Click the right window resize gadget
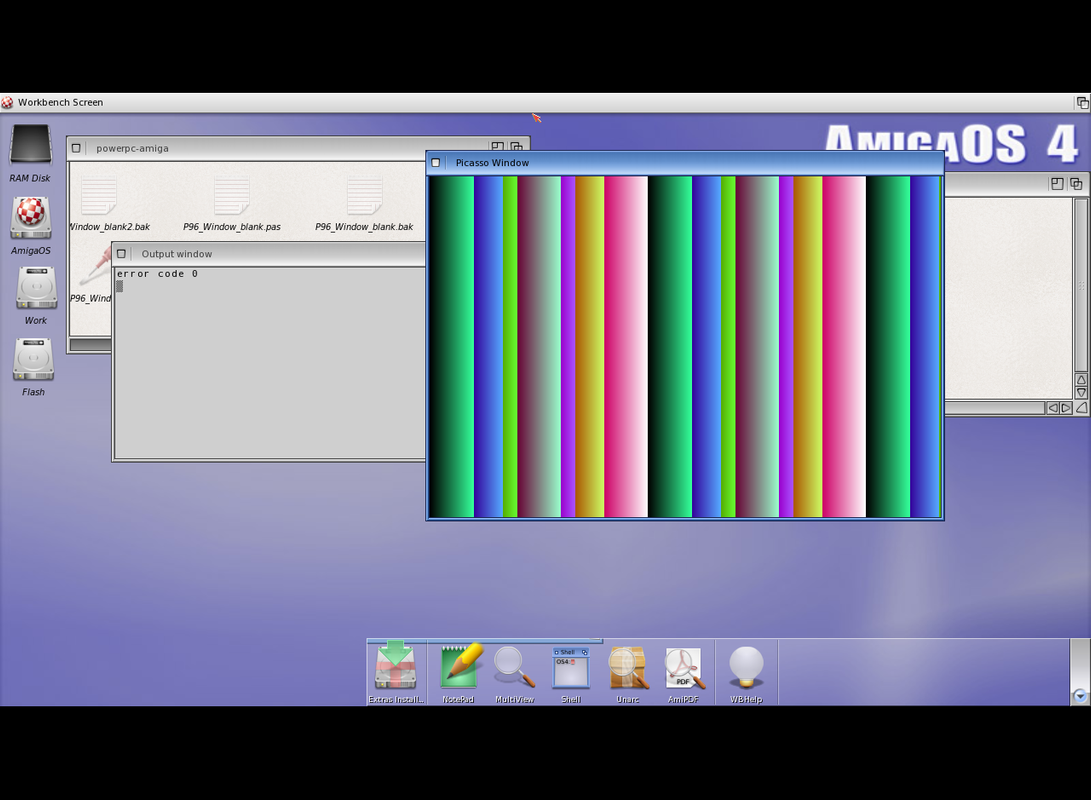This screenshot has width=1091, height=800. point(1081,408)
